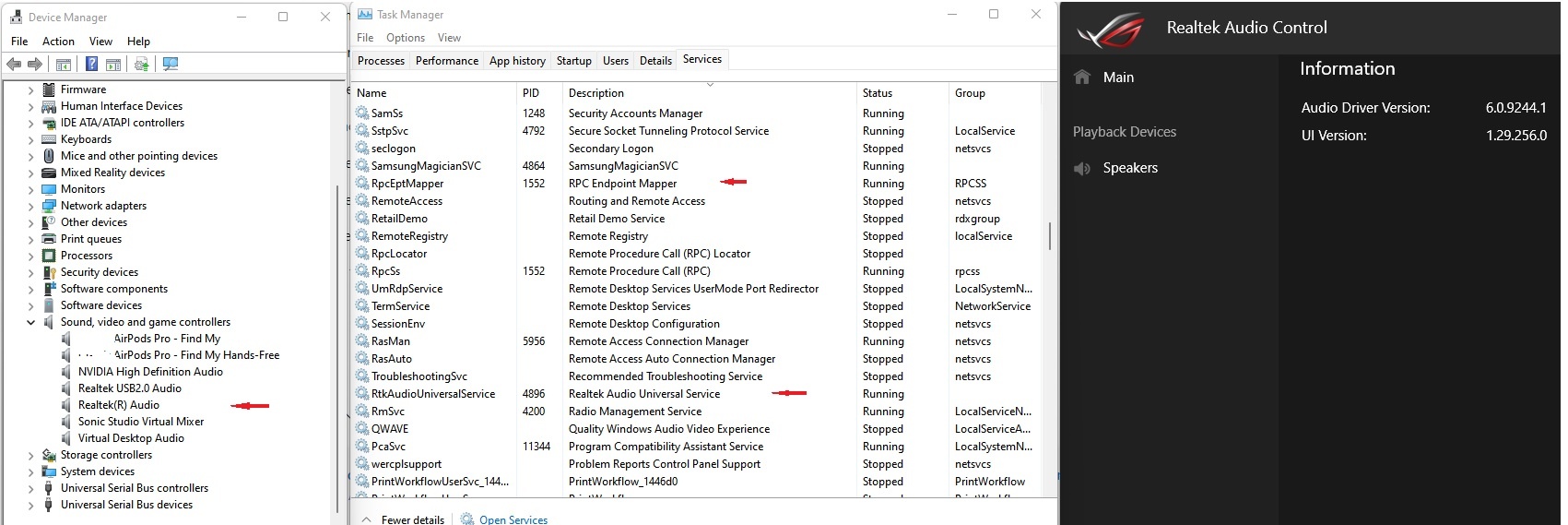Click the gear icon beside RpcEptMapper
Image resolution: width=1568 pixels, height=525 pixels.
pyautogui.click(x=362, y=184)
